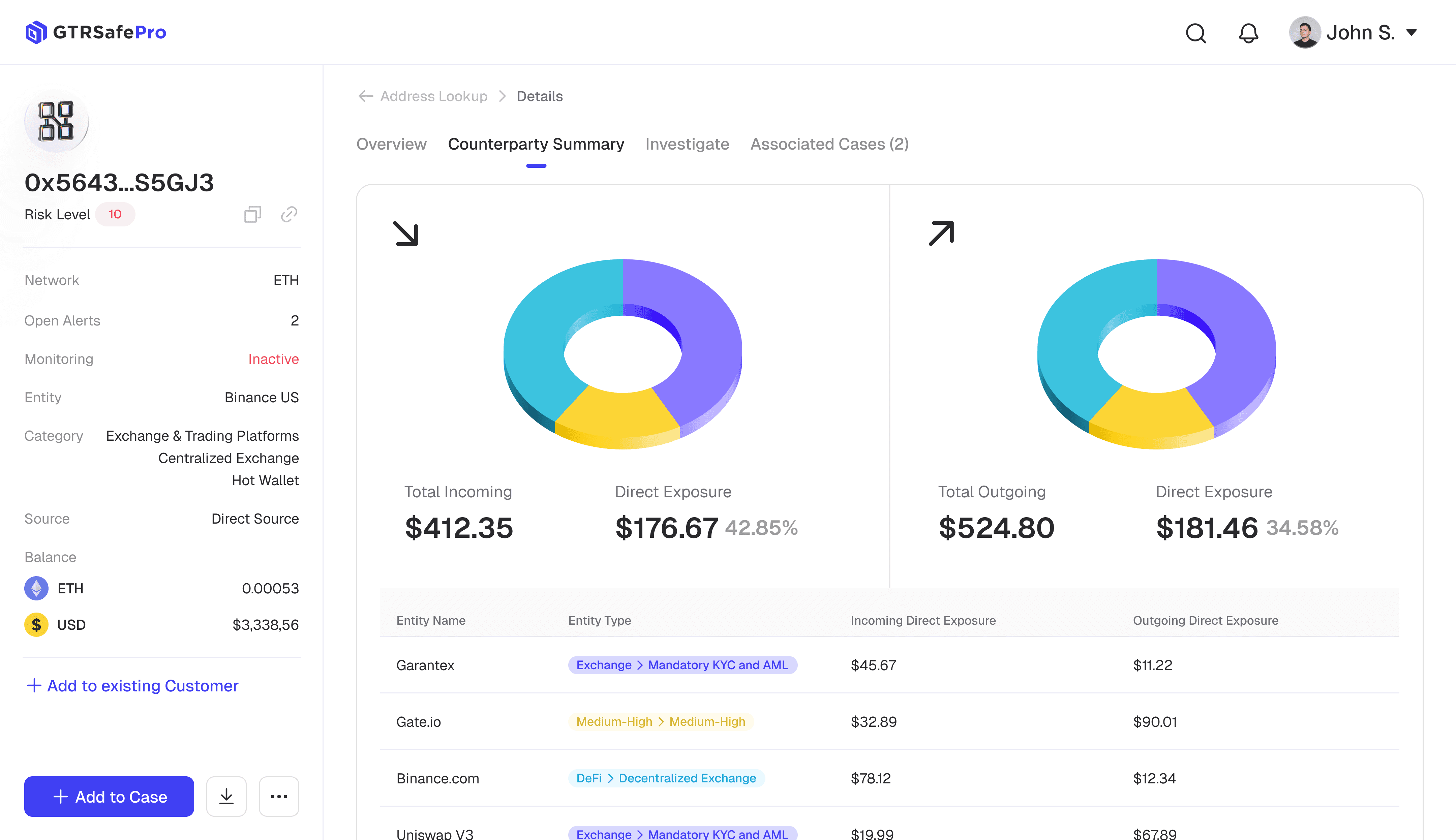
Task: Click the Risk Level 10 badge
Action: tap(115, 215)
